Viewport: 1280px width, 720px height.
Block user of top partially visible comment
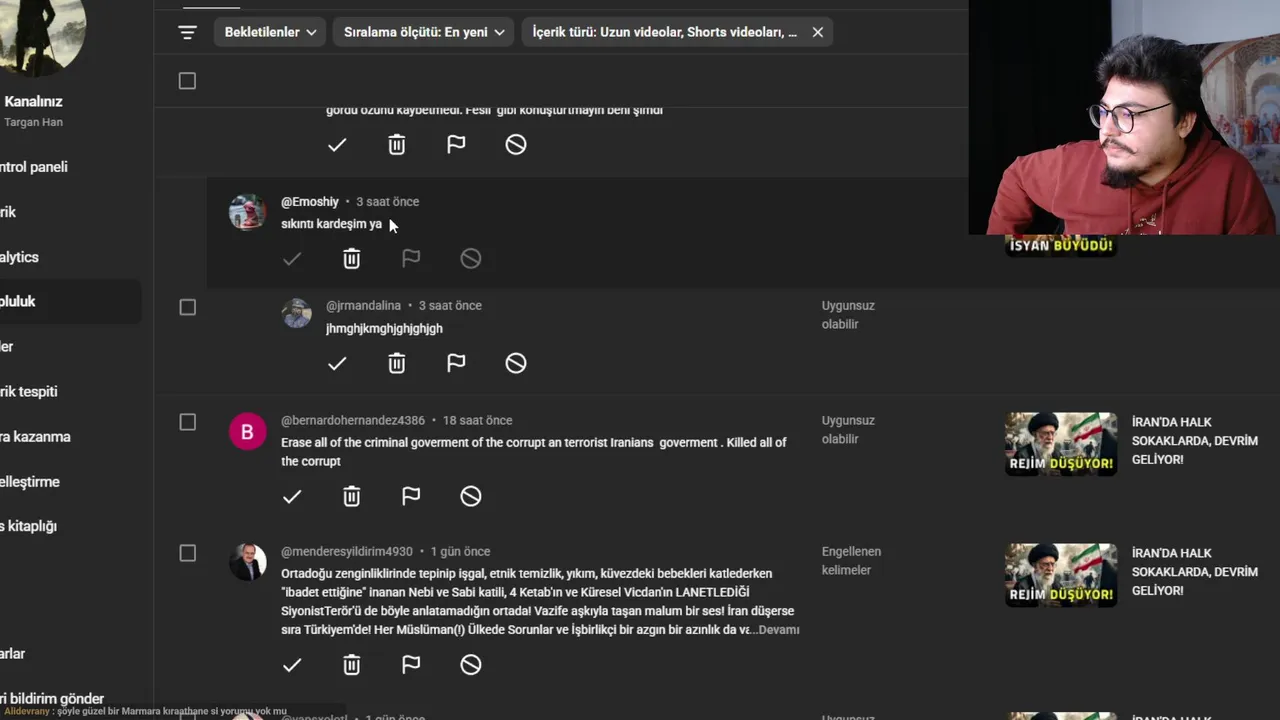(x=516, y=145)
